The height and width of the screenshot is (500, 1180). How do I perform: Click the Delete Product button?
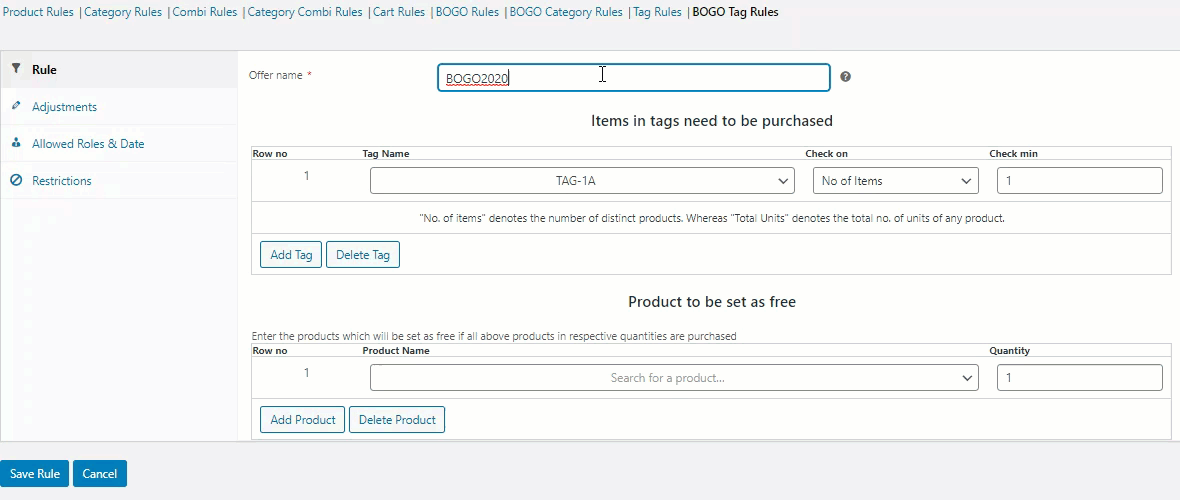tap(397, 419)
